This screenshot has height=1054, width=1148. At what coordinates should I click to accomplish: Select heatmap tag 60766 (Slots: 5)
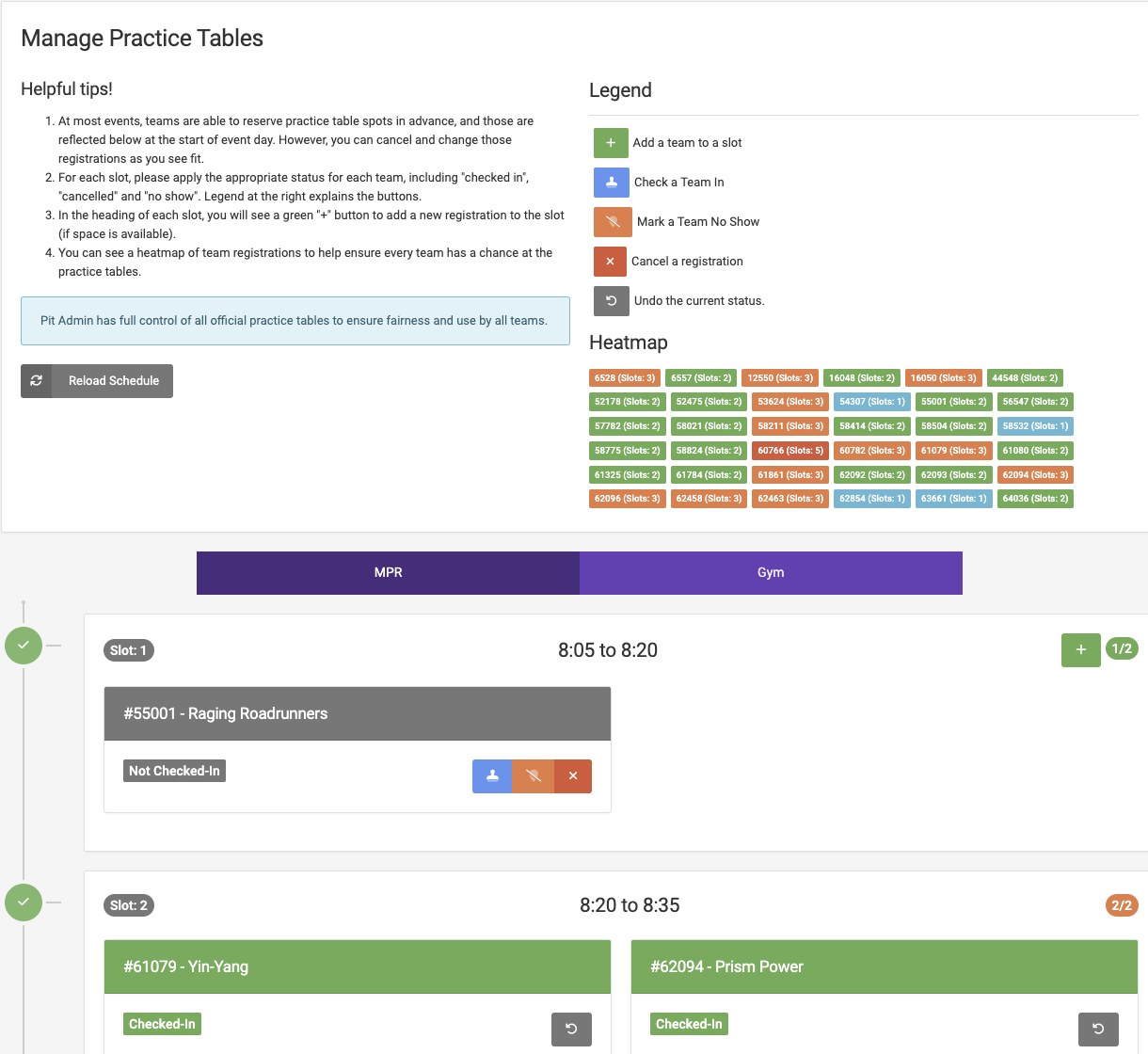[x=790, y=451]
